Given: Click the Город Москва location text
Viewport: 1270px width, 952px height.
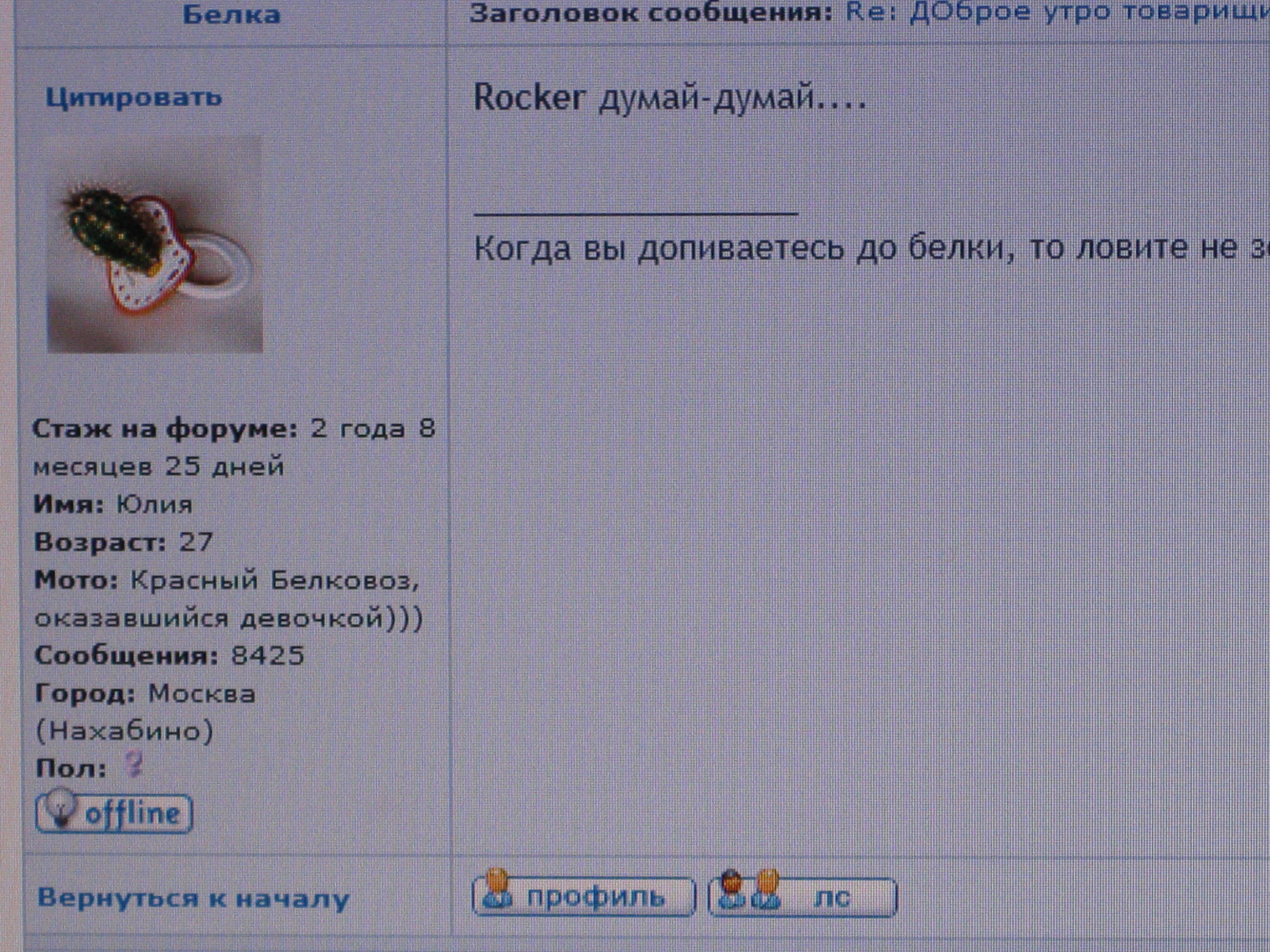Looking at the screenshot, I should pos(145,712).
